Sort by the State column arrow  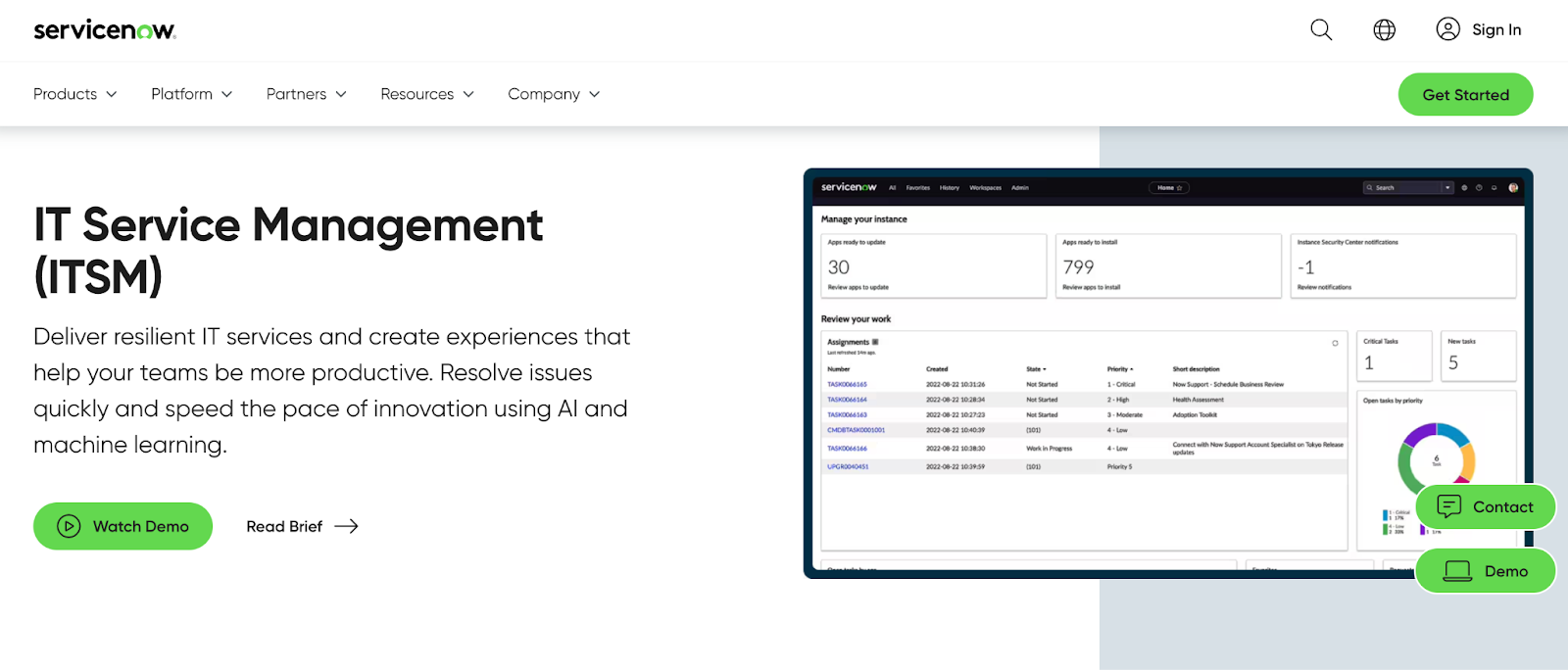pyautogui.click(x=1045, y=369)
